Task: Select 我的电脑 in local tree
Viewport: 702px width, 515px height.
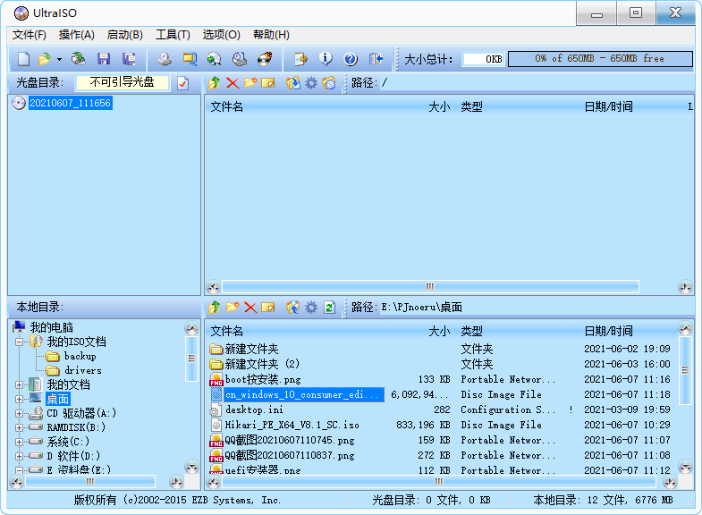Action: click(51, 327)
